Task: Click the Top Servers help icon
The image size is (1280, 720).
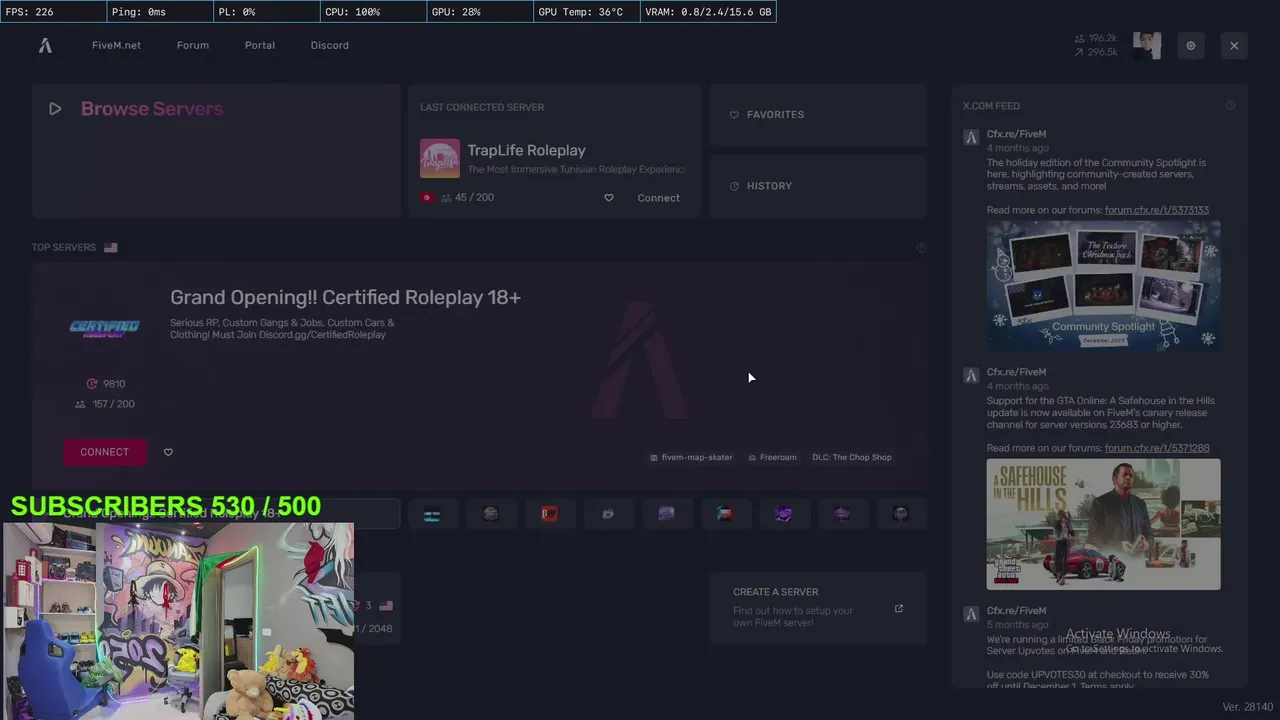Action: [921, 248]
